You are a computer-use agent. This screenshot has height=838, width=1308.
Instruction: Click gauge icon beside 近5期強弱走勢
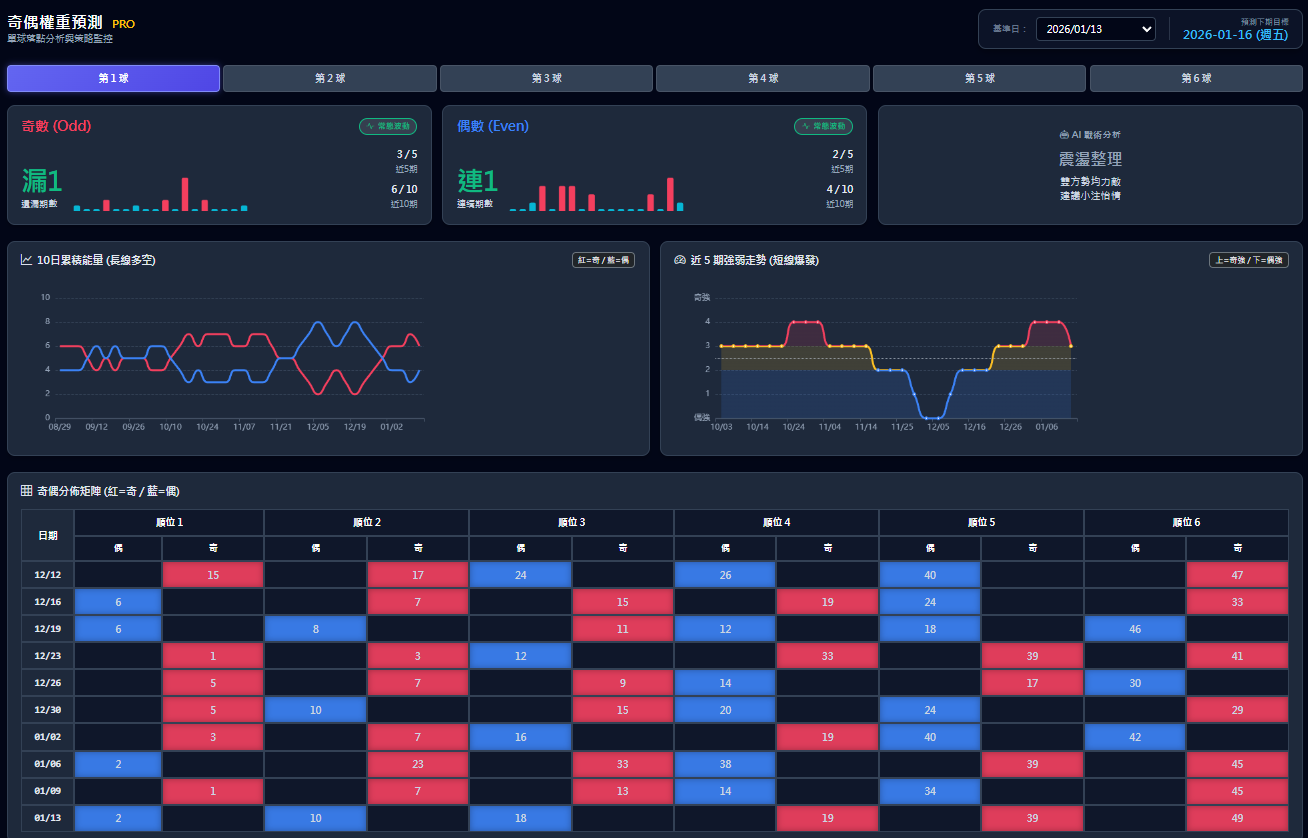pos(680,260)
